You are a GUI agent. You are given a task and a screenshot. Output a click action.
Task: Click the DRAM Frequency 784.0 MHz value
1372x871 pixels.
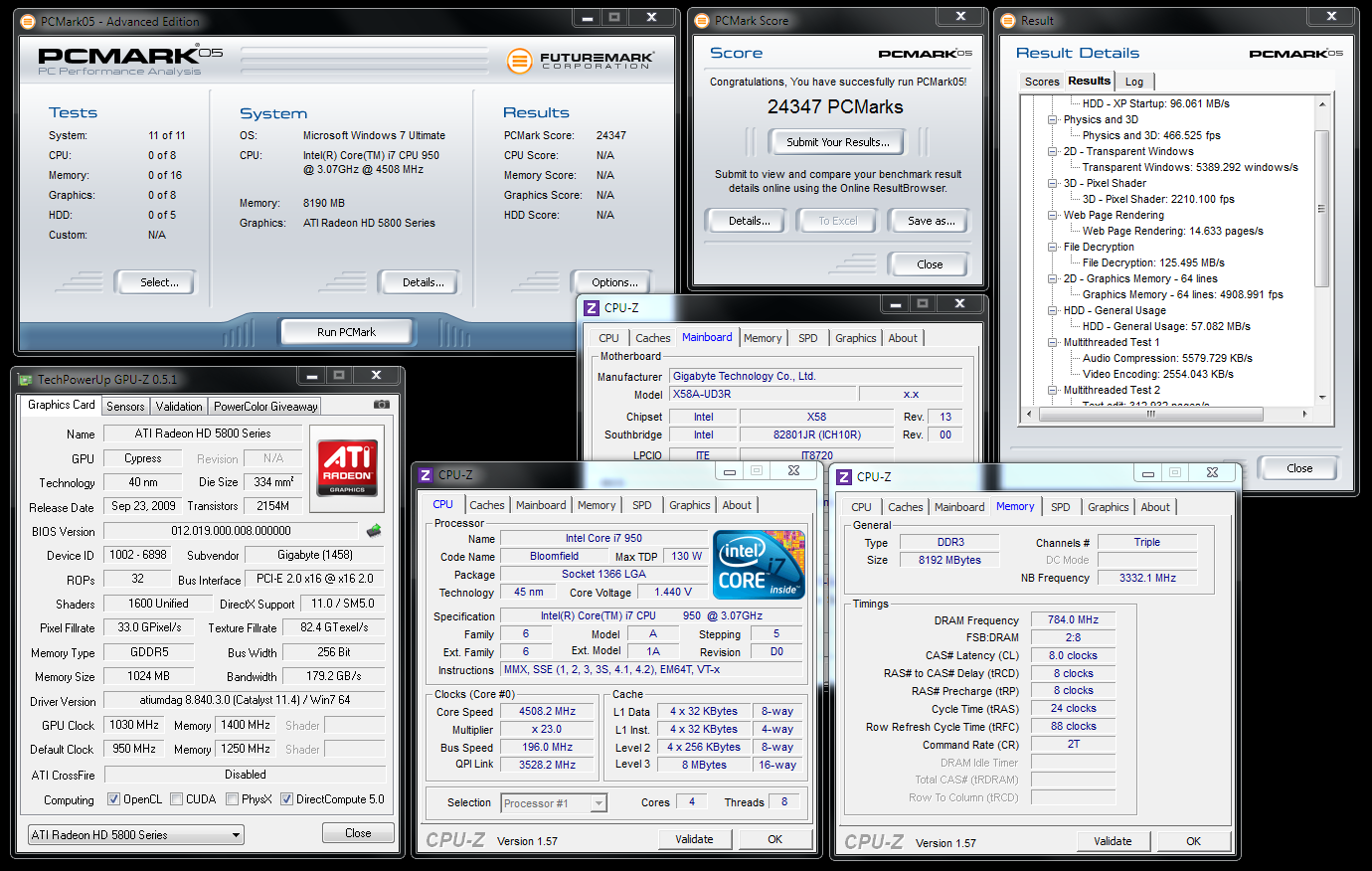tap(1073, 619)
